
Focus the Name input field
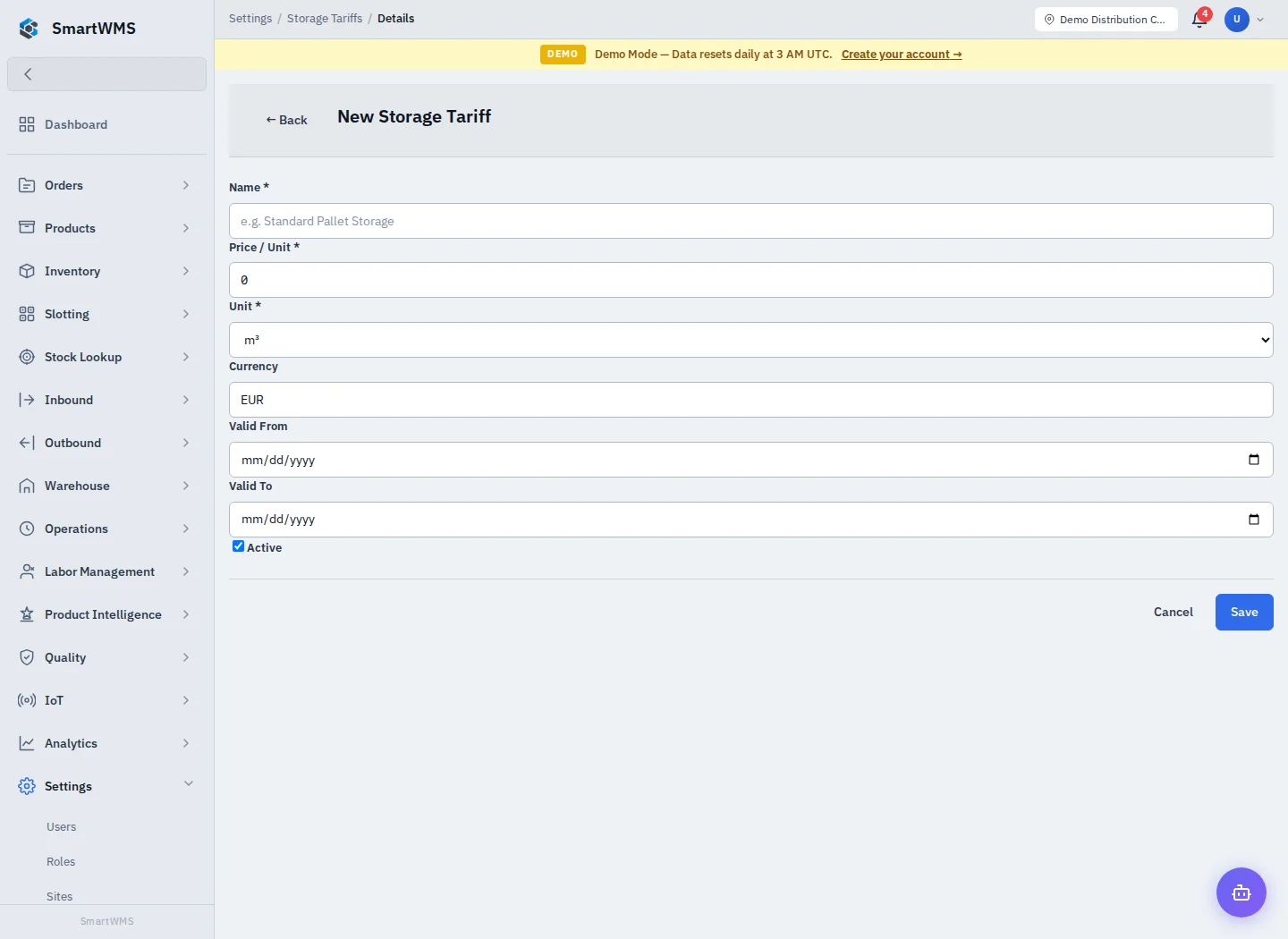(x=751, y=221)
